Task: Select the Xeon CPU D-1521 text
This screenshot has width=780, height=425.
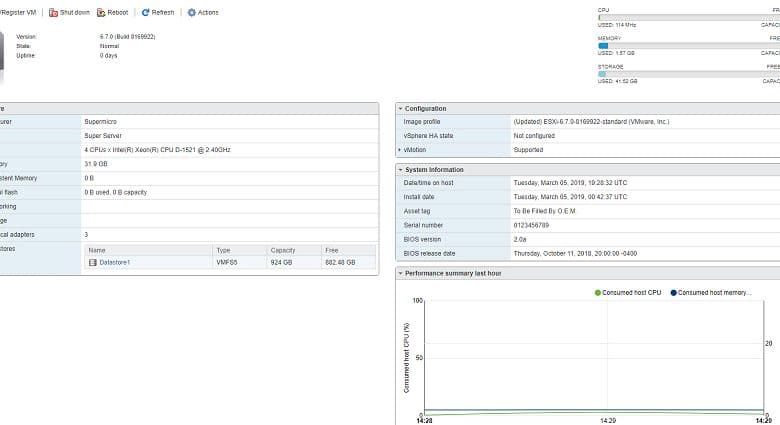Action: [x=157, y=150]
